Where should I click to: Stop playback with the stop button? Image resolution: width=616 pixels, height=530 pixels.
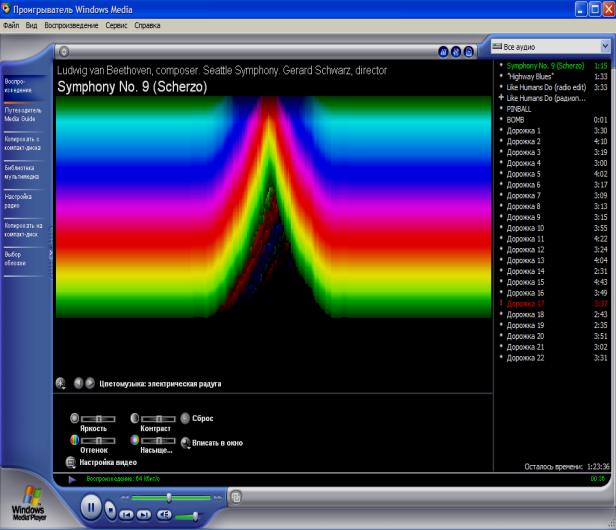[x=110, y=510]
